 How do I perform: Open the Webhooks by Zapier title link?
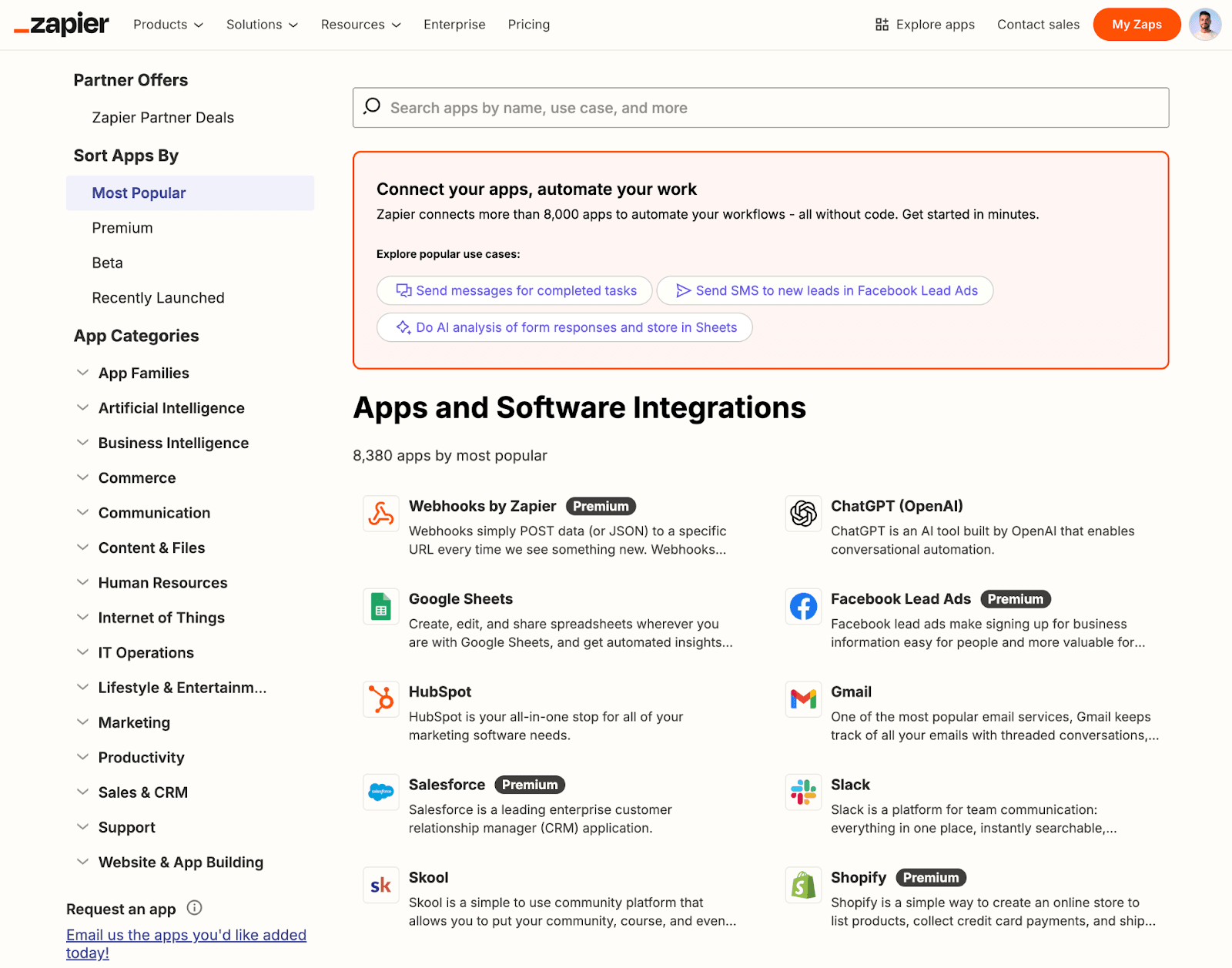tap(482, 506)
